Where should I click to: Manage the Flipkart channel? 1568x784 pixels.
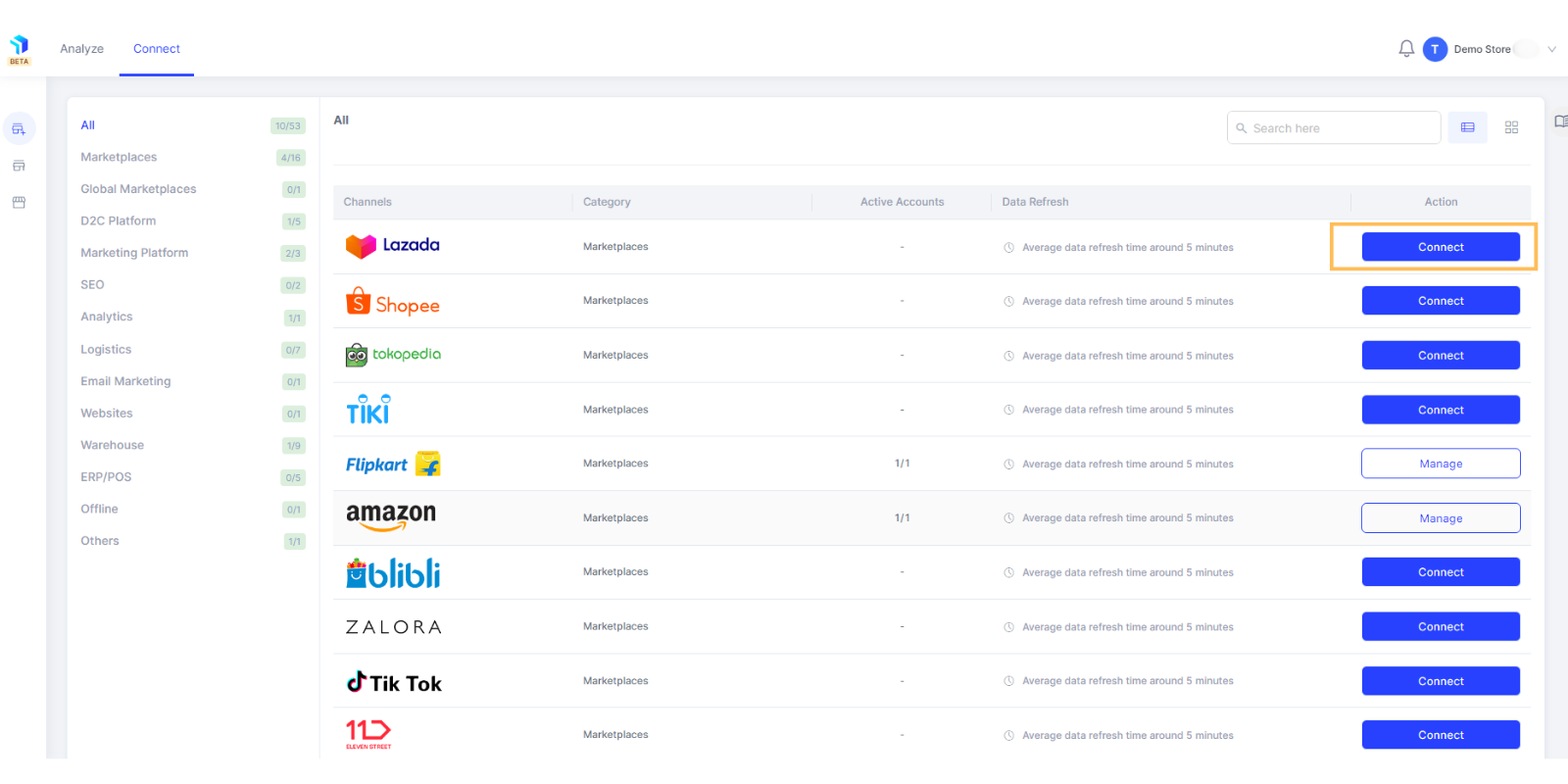pyautogui.click(x=1441, y=464)
